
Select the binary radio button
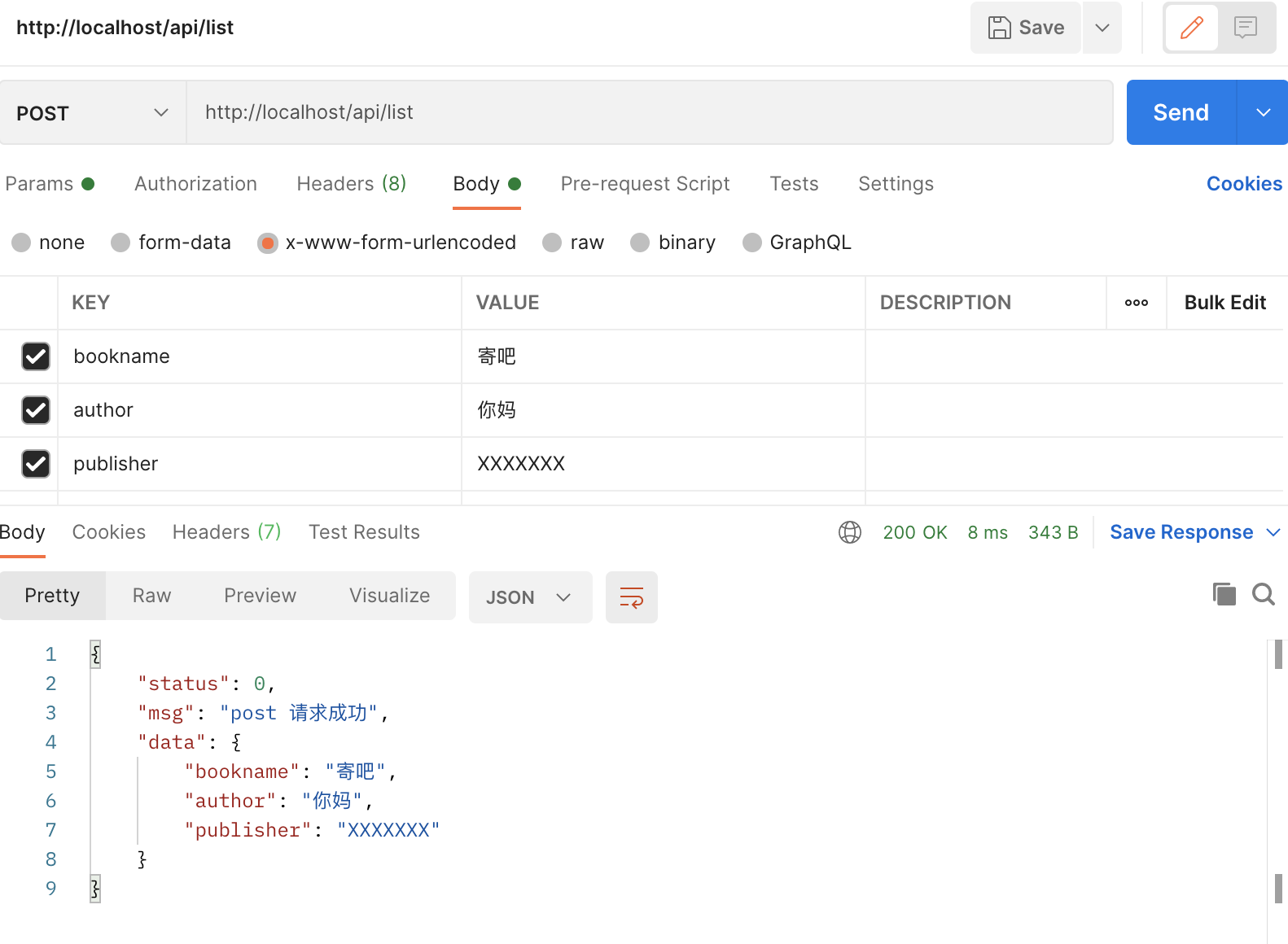pos(640,243)
